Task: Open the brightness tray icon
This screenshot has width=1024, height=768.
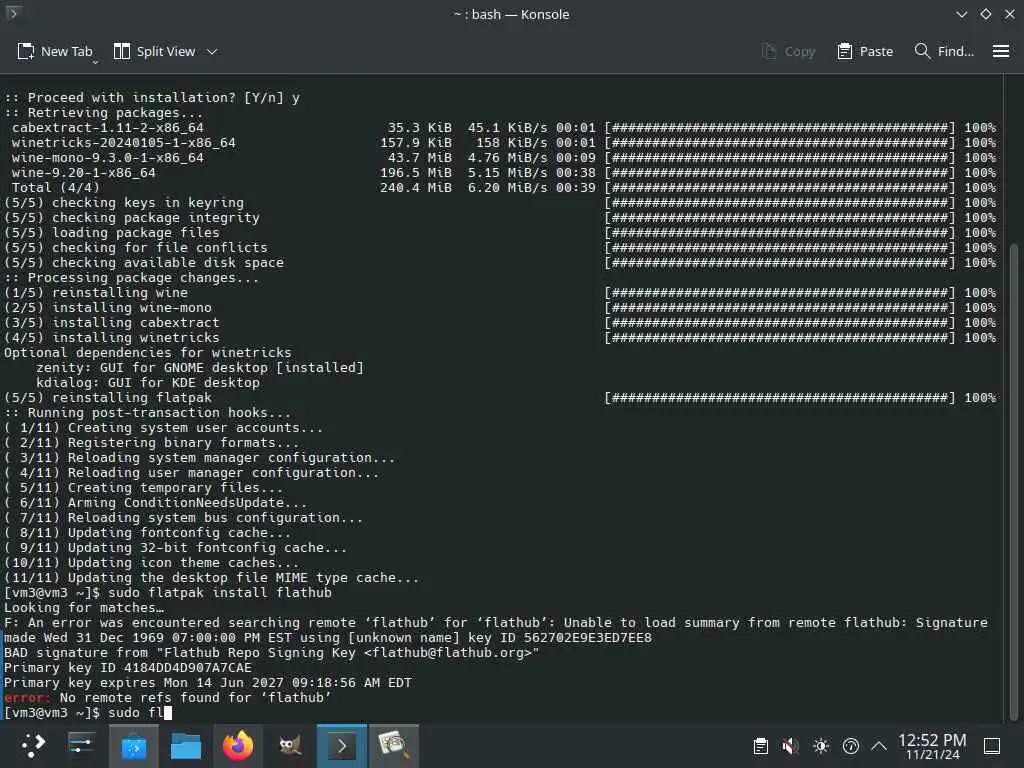Action: tap(821, 746)
